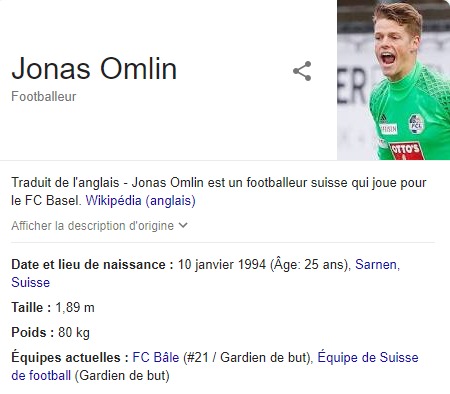This screenshot has width=450, height=394.
Task: Click the chevron arrow after description d'origine
Action: 183,225
